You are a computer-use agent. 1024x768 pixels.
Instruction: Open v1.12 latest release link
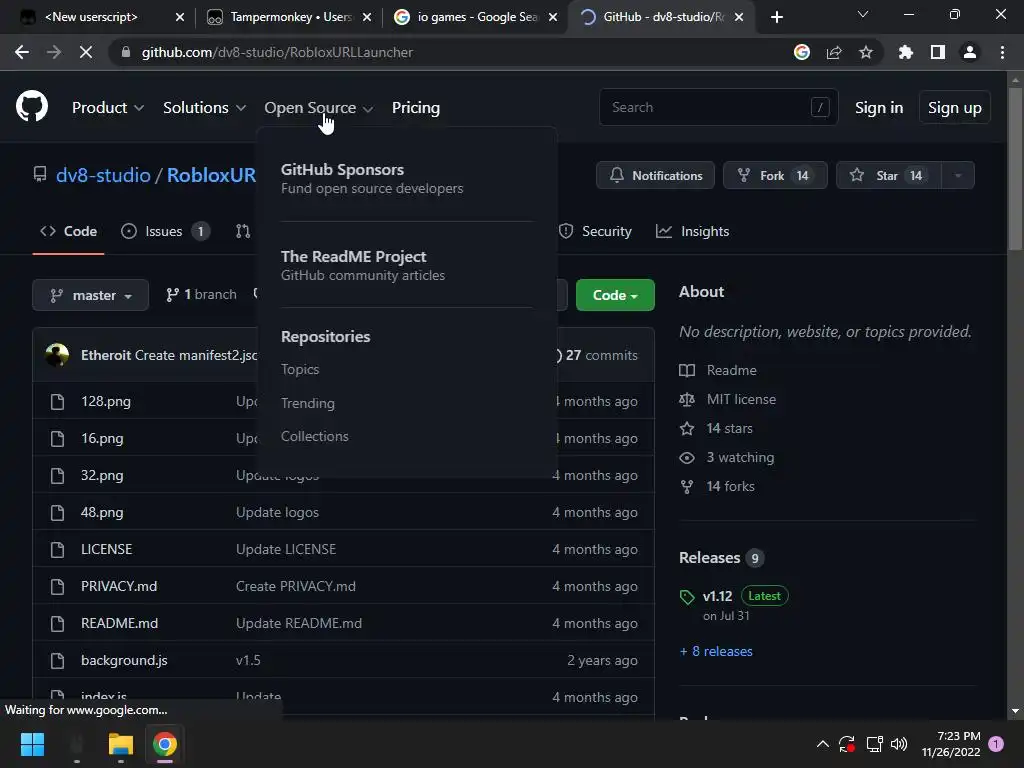[717, 596]
